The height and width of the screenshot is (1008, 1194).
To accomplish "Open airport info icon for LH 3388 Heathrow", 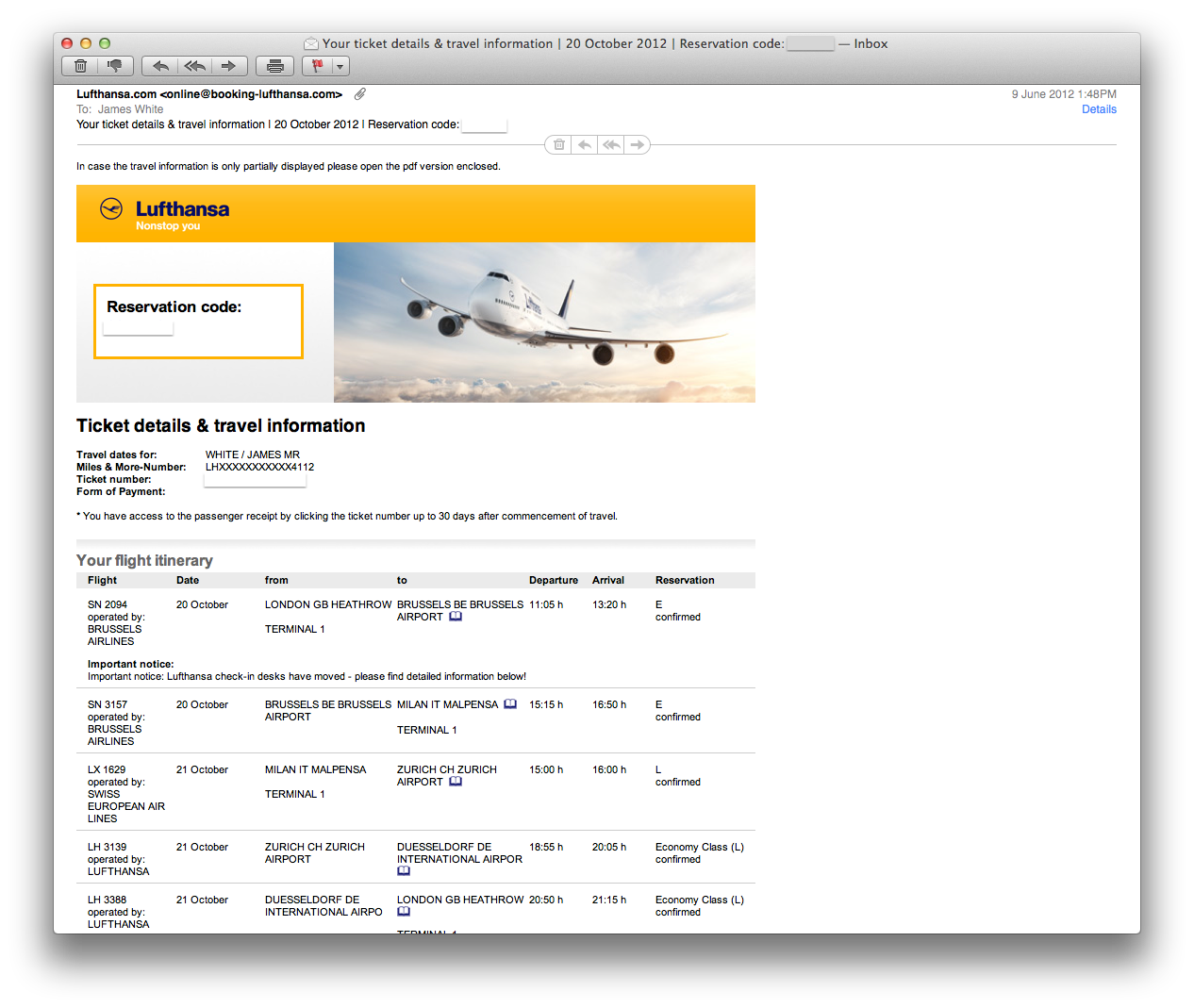I will click(404, 912).
